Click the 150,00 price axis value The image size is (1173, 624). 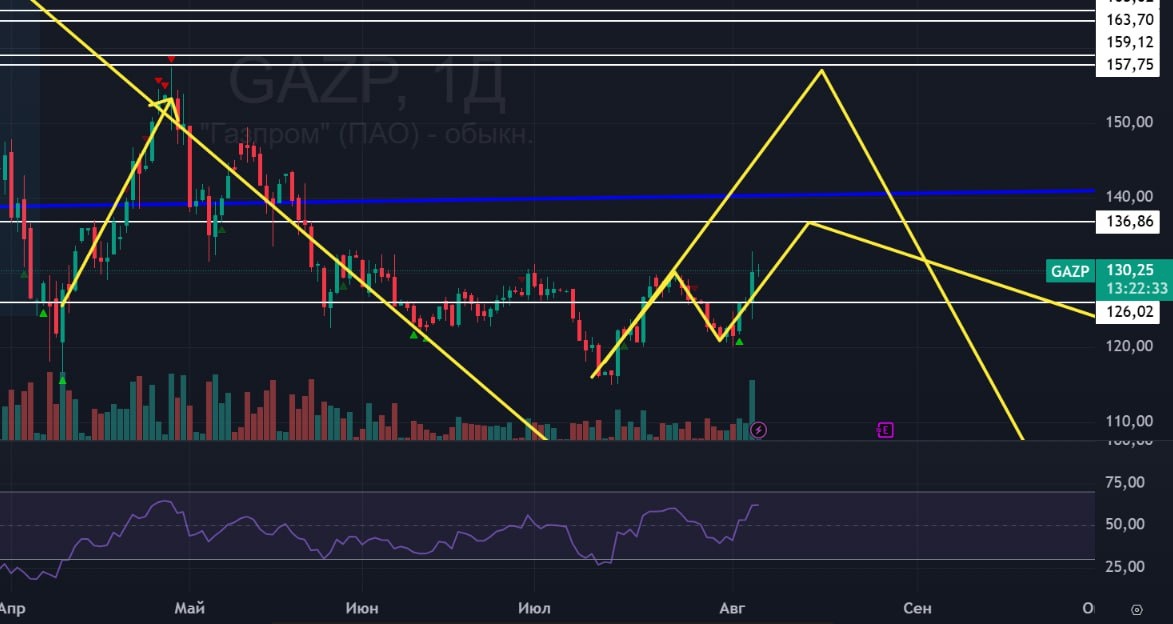(x=1129, y=122)
